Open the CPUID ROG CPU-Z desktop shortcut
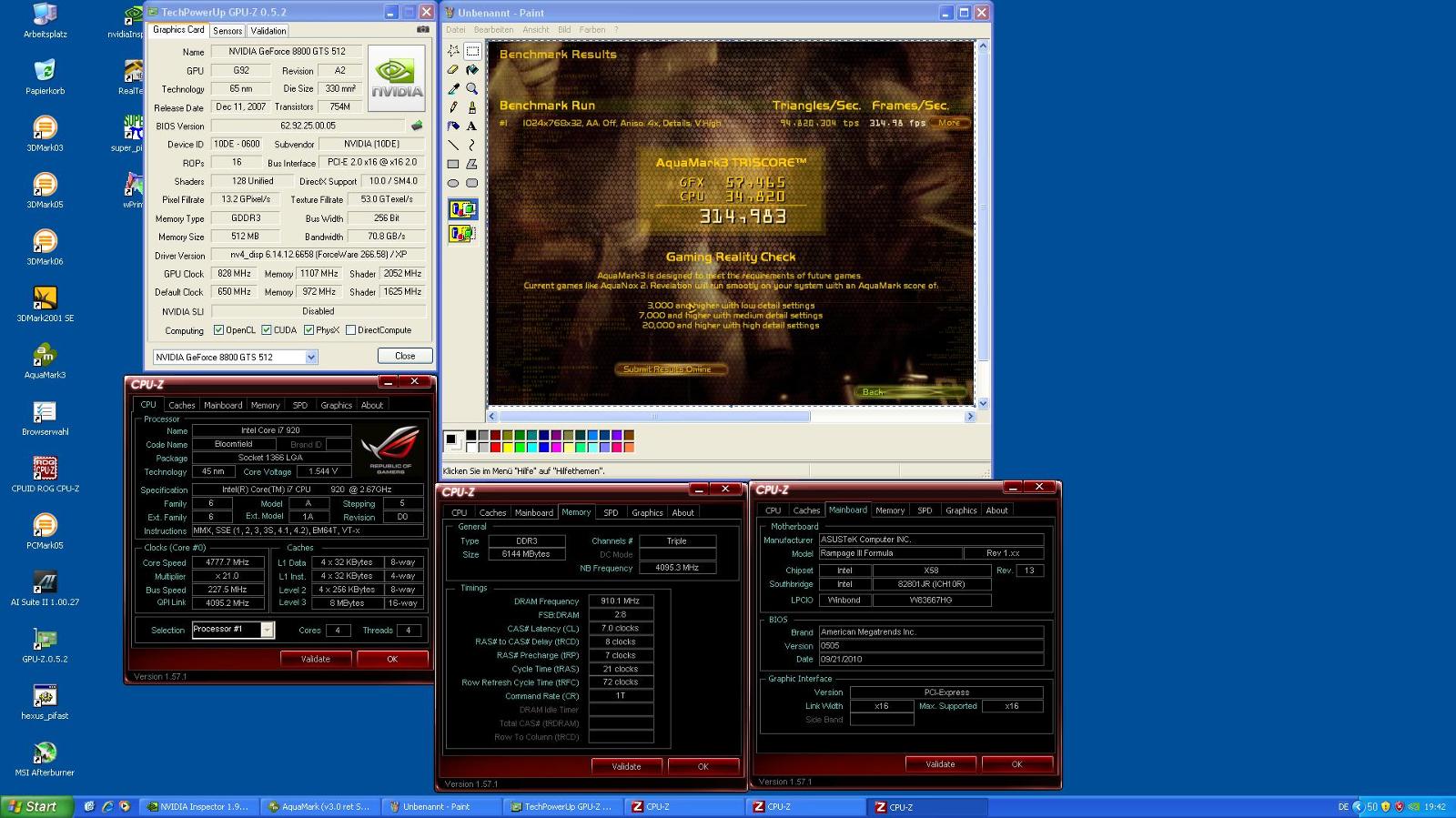 coord(45,474)
